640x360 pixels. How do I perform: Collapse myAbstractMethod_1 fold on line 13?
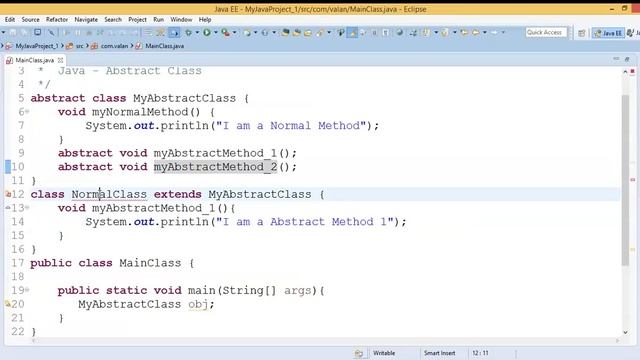point(27,207)
